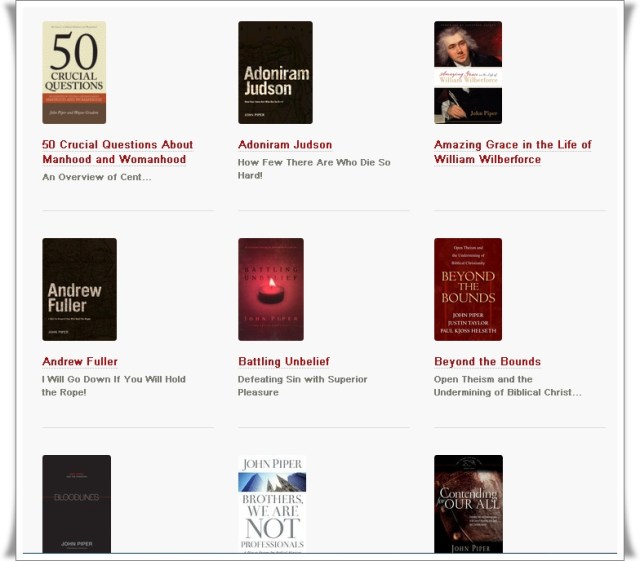Select the Beyond the Bounds red cover
640x561 pixels.
468,289
